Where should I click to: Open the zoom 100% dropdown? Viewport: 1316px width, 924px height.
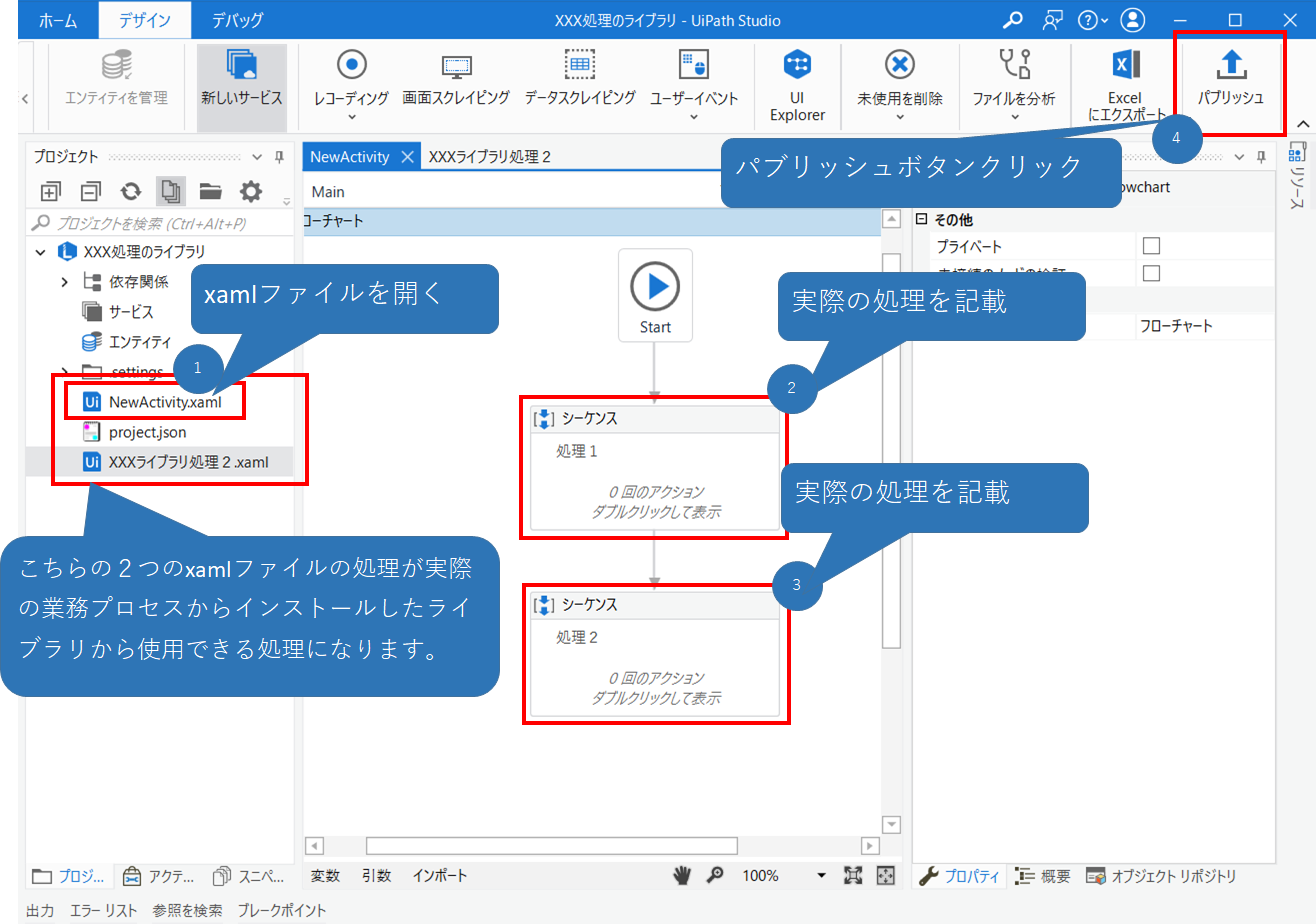coord(822,875)
